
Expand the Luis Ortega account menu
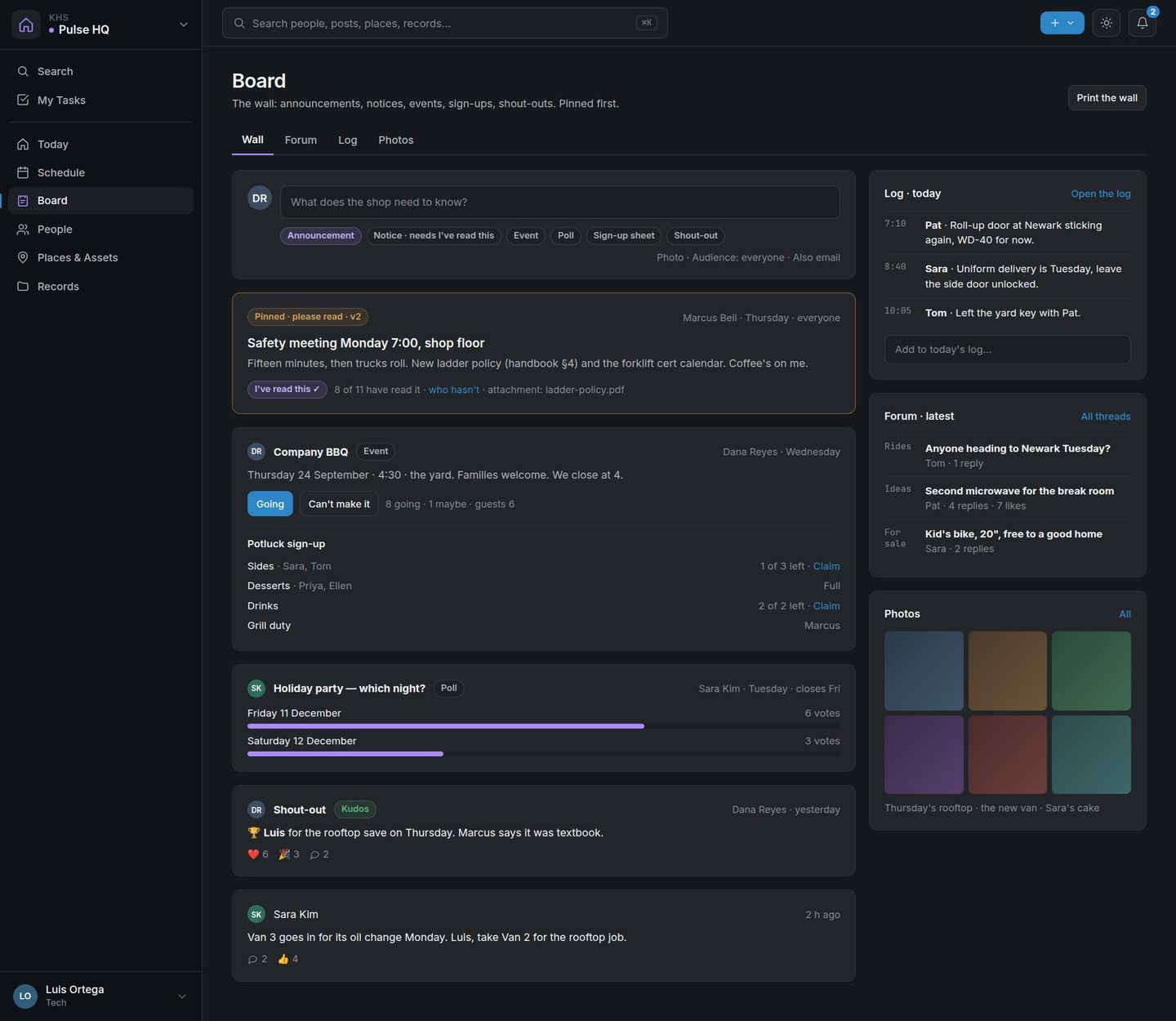[x=181, y=996]
